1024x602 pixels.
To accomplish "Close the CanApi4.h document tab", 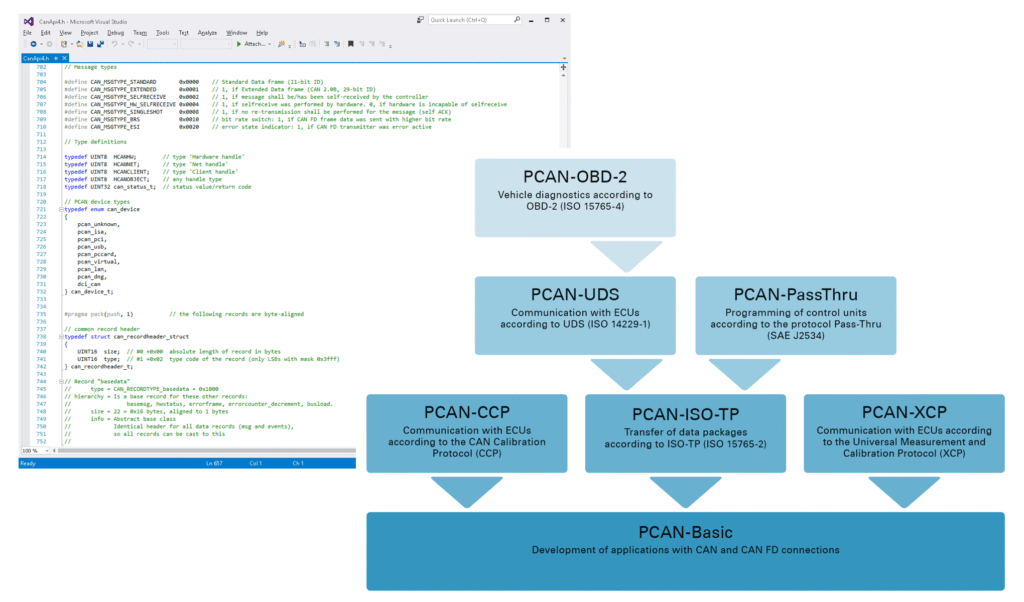I will pos(65,58).
